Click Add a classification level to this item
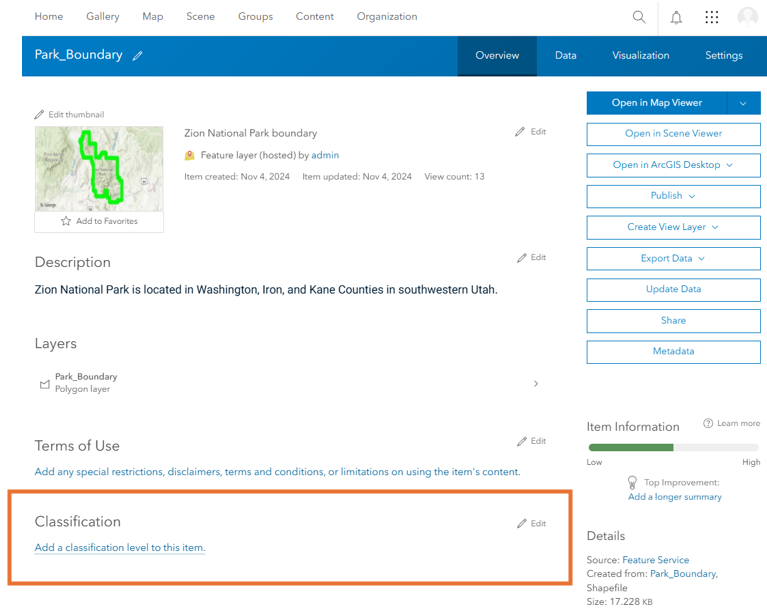This screenshot has height=614, width=767. (120, 547)
